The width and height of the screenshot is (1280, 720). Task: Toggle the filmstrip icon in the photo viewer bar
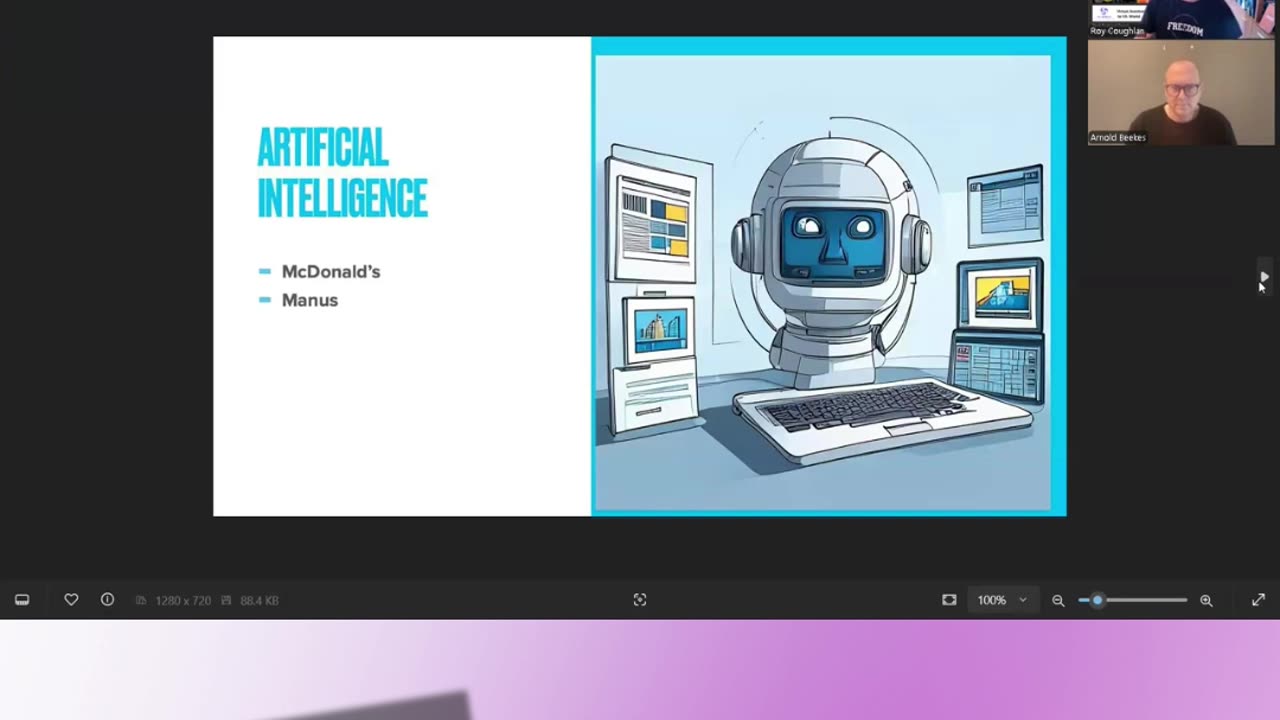[22, 600]
